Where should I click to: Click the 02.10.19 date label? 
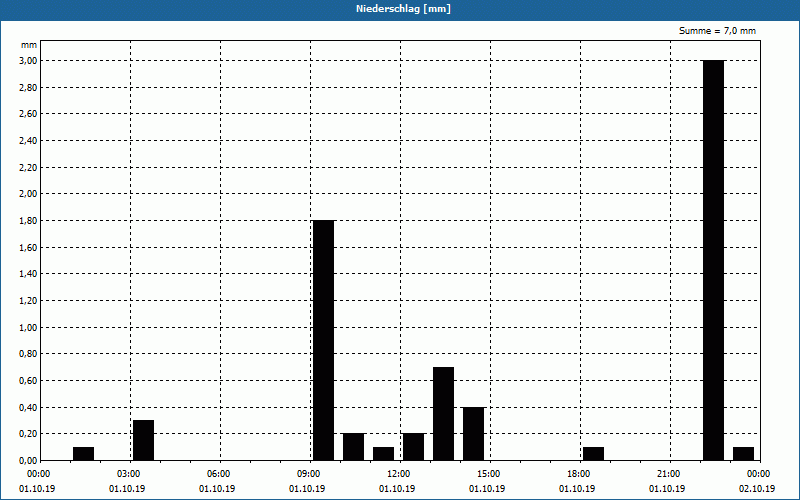pyautogui.click(x=757, y=489)
